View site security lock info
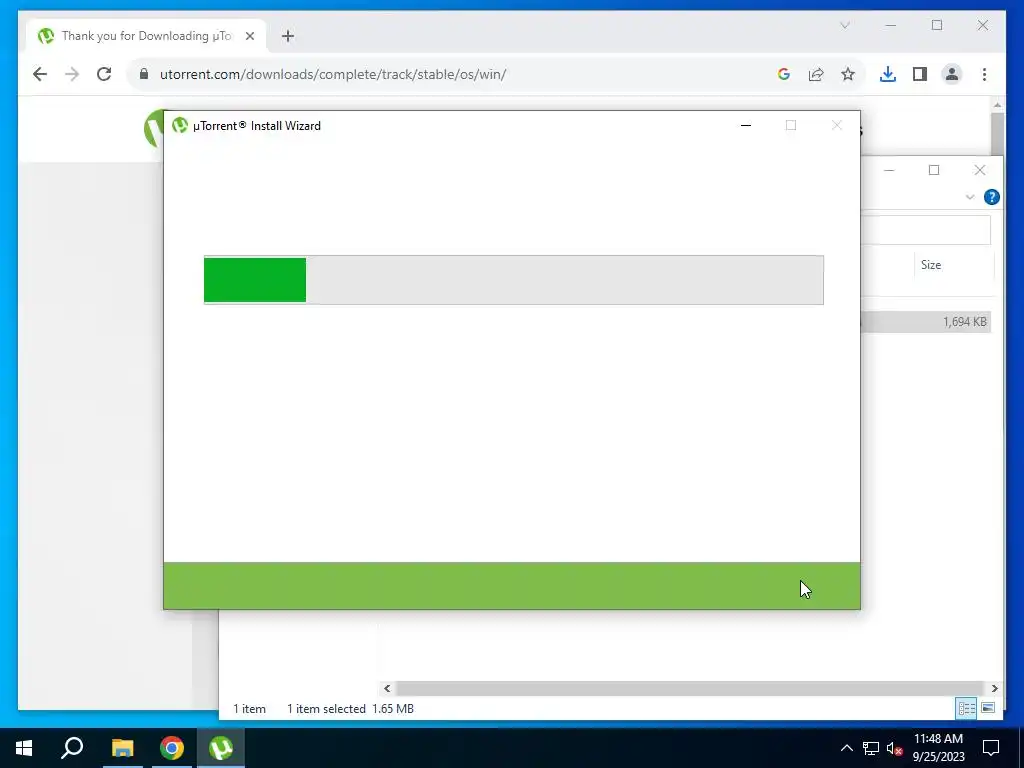The width and height of the screenshot is (1024, 768). point(144,74)
